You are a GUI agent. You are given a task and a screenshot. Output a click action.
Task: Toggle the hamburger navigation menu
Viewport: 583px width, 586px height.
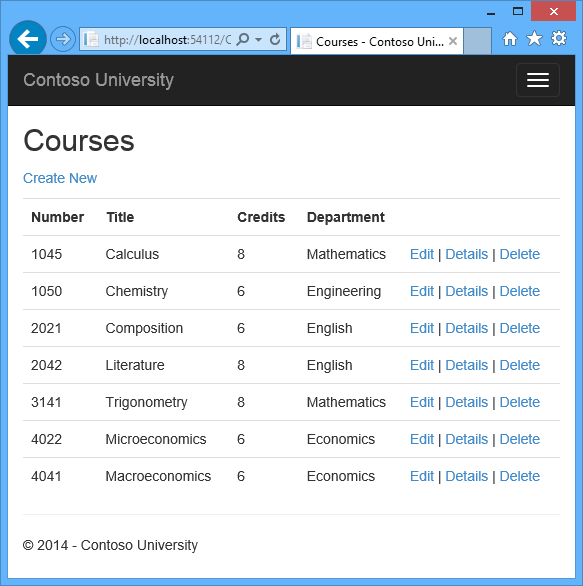click(538, 80)
